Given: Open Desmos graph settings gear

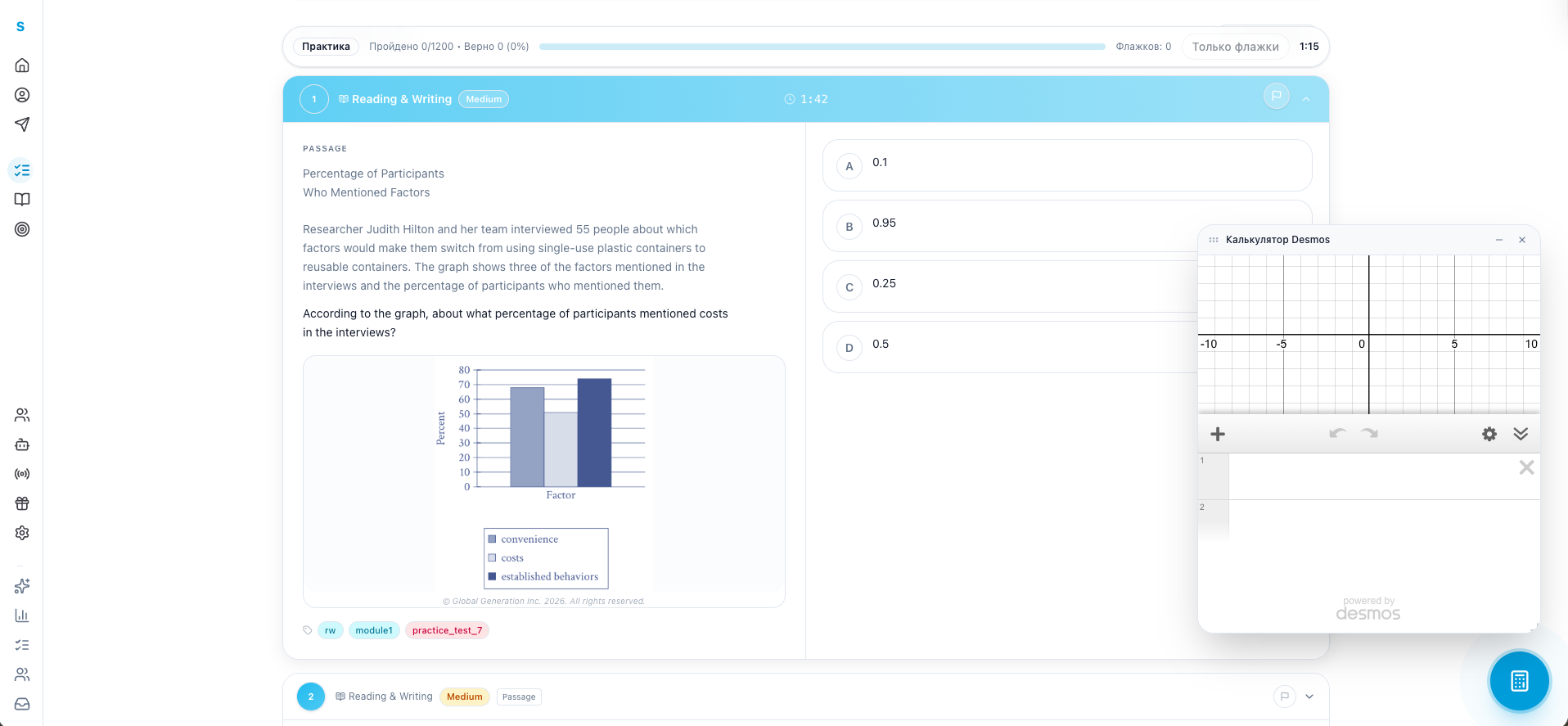Looking at the screenshot, I should pos(1489,434).
